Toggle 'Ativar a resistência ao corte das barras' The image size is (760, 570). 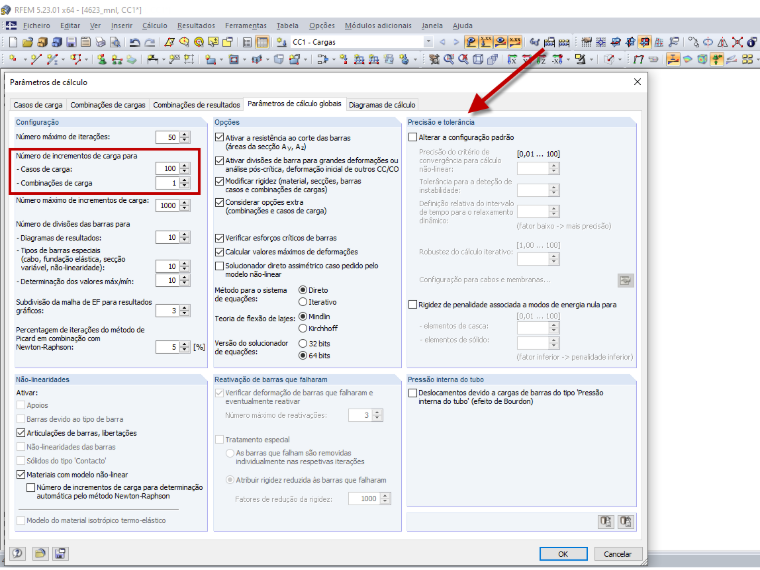click(219, 138)
